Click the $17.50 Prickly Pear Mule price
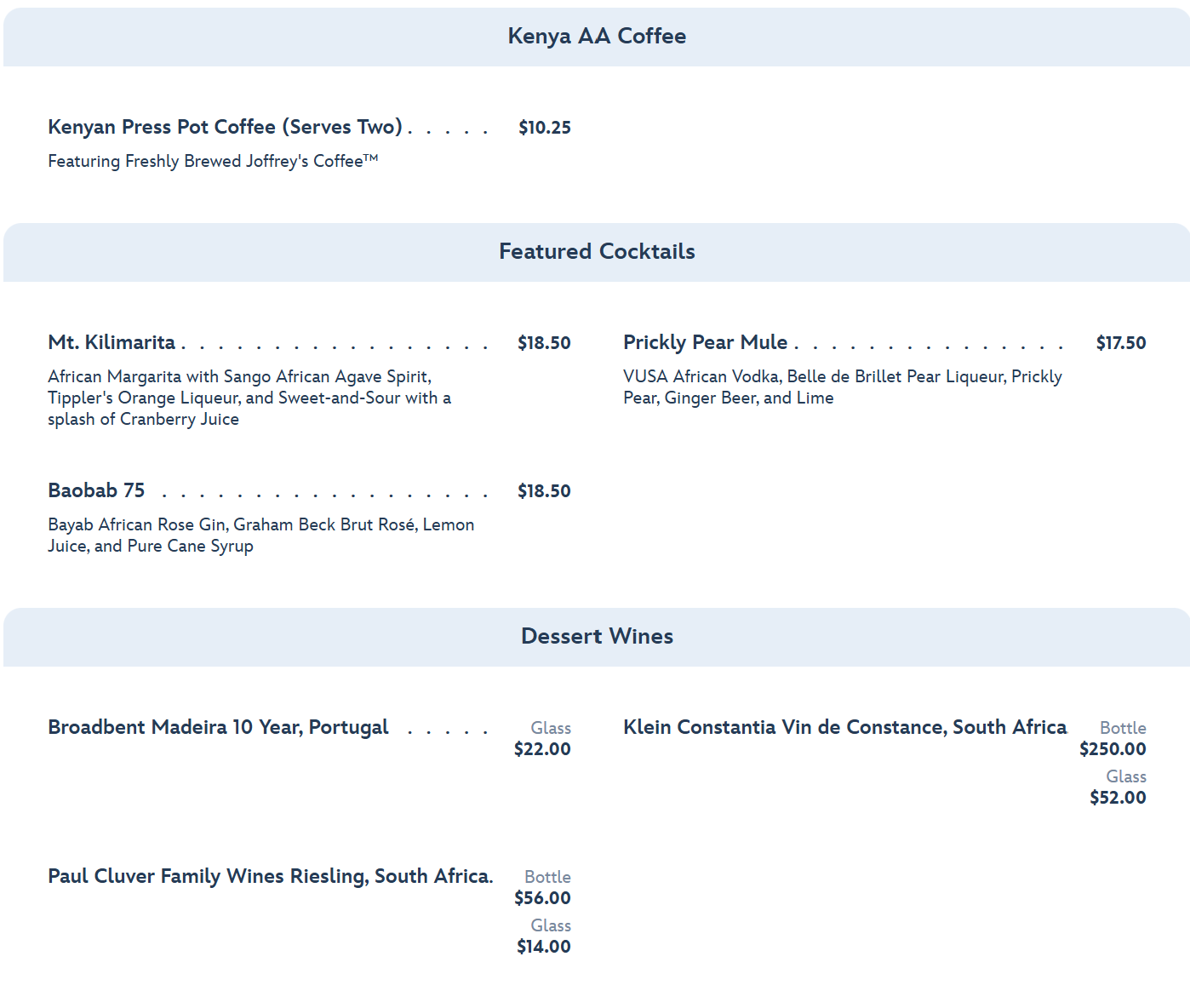This screenshot has height=1008, width=1190. coord(1120,344)
